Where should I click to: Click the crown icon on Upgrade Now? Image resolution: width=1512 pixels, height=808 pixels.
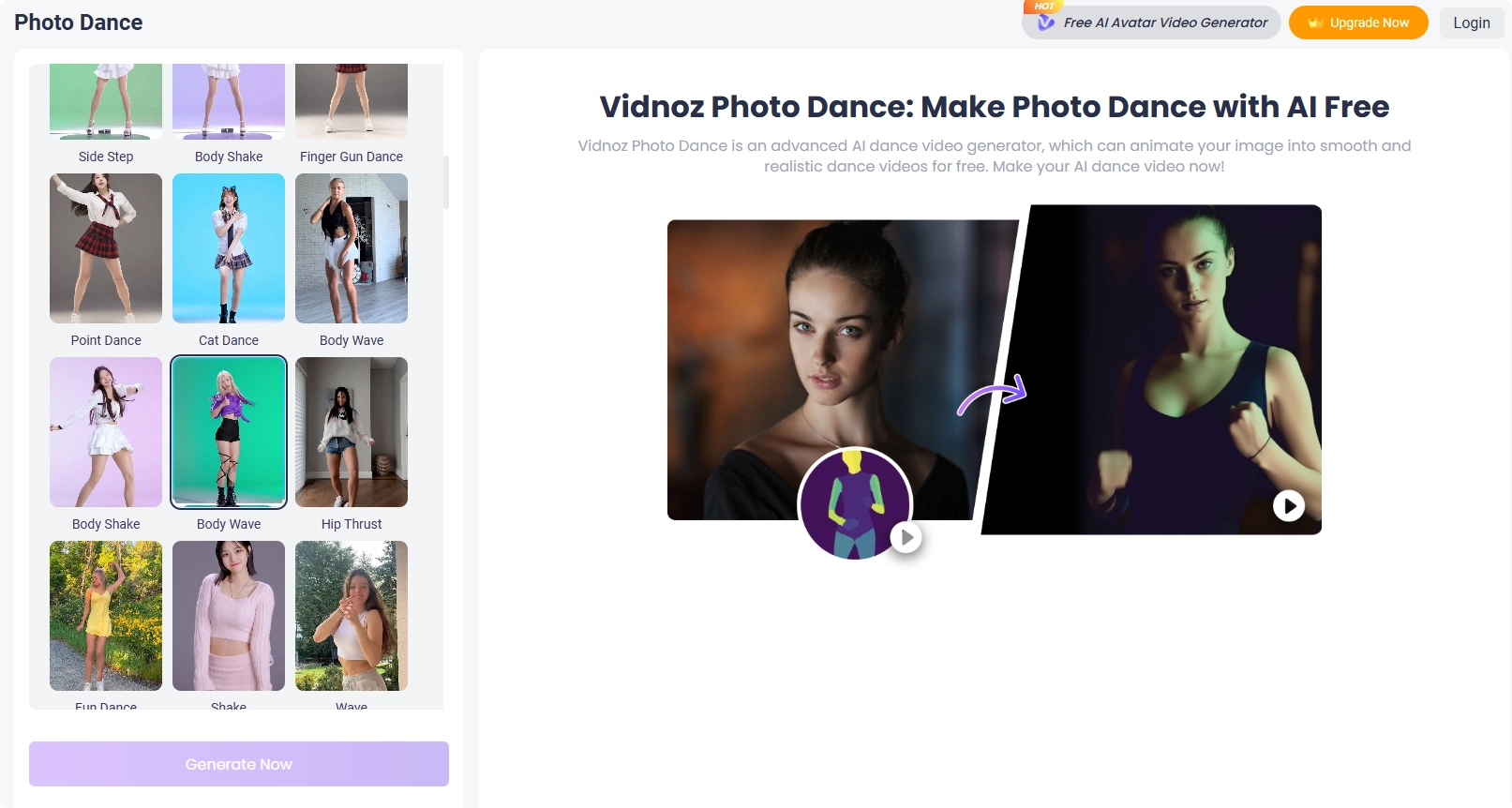1315,22
